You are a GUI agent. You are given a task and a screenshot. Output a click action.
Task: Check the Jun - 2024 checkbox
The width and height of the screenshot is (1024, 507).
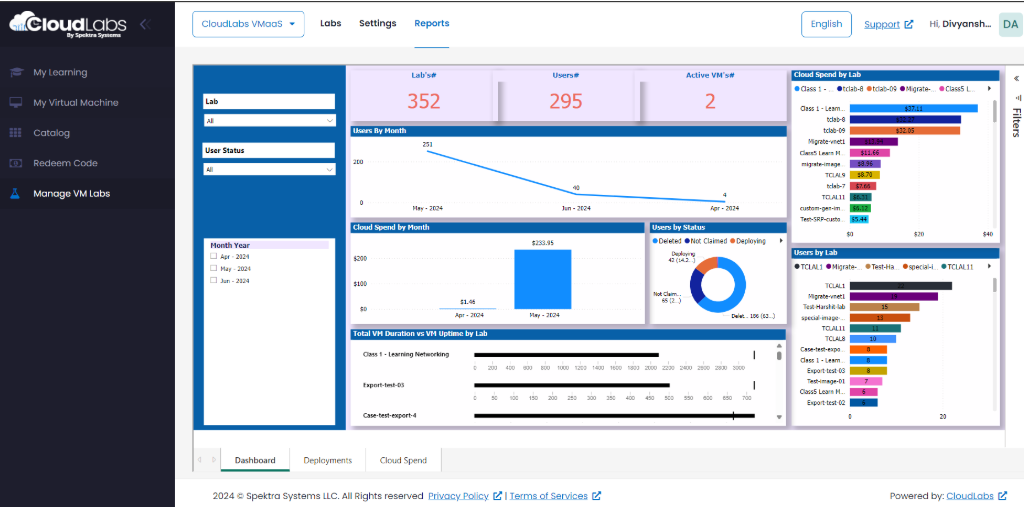coord(214,280)
